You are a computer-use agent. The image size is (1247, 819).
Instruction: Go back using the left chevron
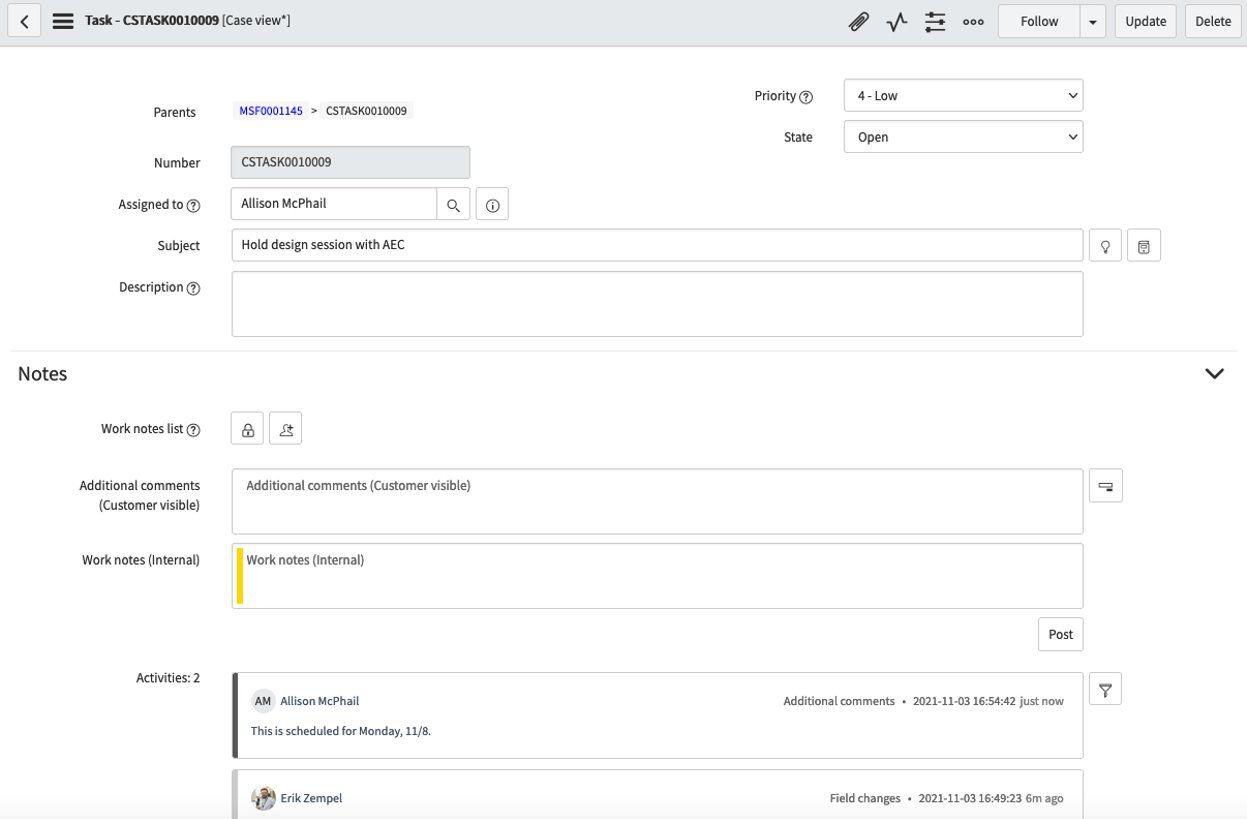(x=24, y=21)
